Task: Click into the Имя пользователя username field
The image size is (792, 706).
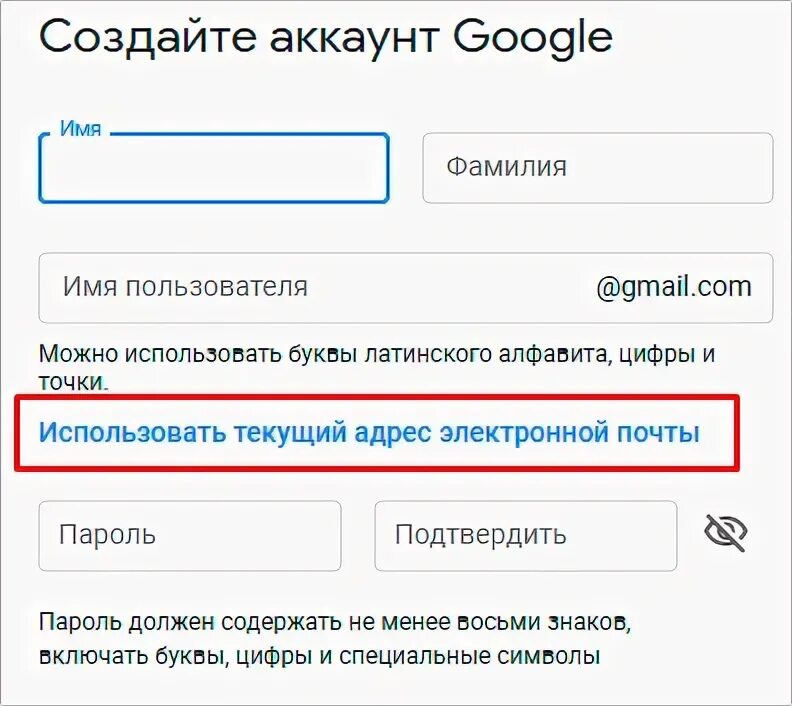Action: [406, 288]
